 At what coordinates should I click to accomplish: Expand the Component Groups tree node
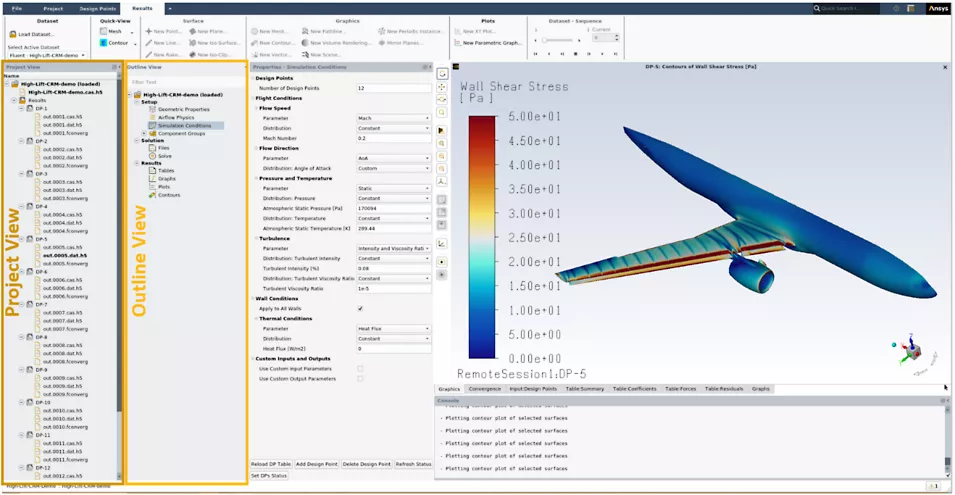tap(144, 133)
